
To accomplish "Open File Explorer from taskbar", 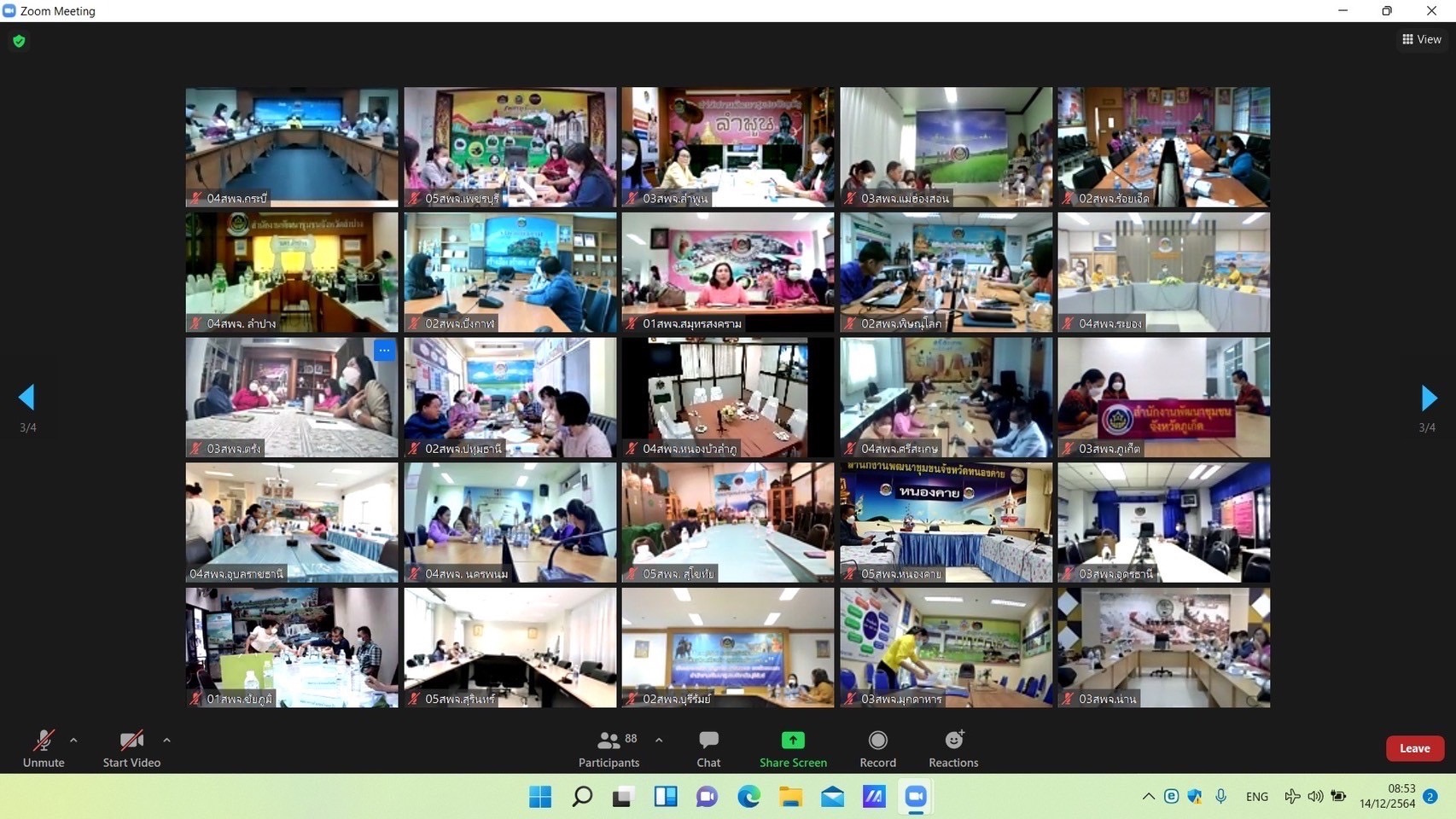I will pos(791,797).
